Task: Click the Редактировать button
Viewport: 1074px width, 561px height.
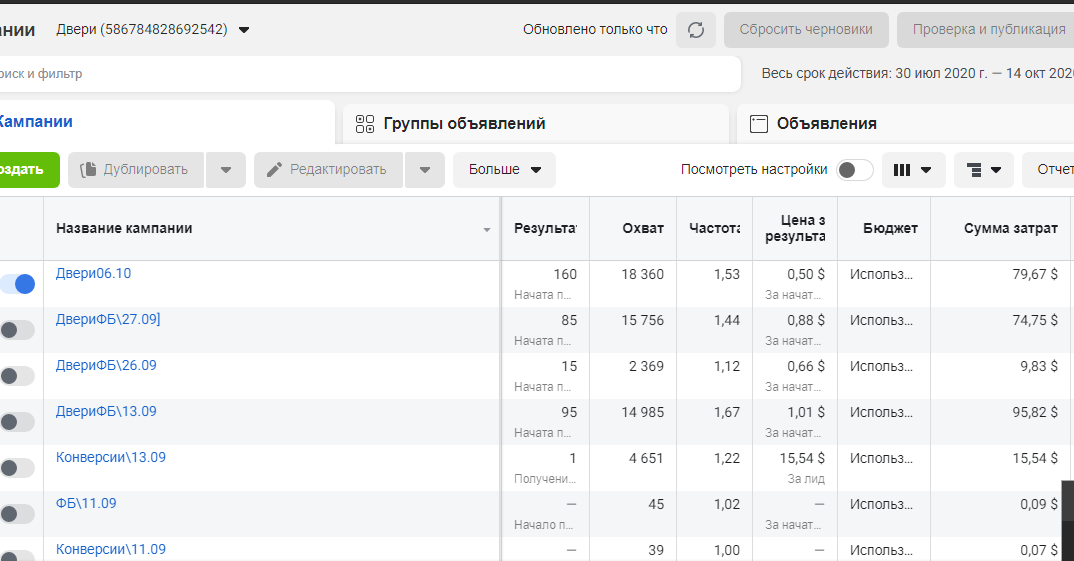Action: 329,170
